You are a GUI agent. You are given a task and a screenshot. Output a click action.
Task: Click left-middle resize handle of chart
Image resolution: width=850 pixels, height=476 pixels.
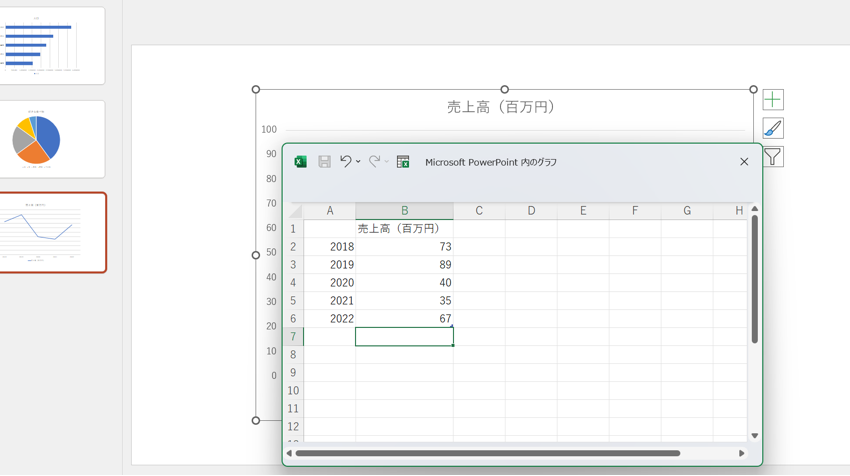coord(256,255)
